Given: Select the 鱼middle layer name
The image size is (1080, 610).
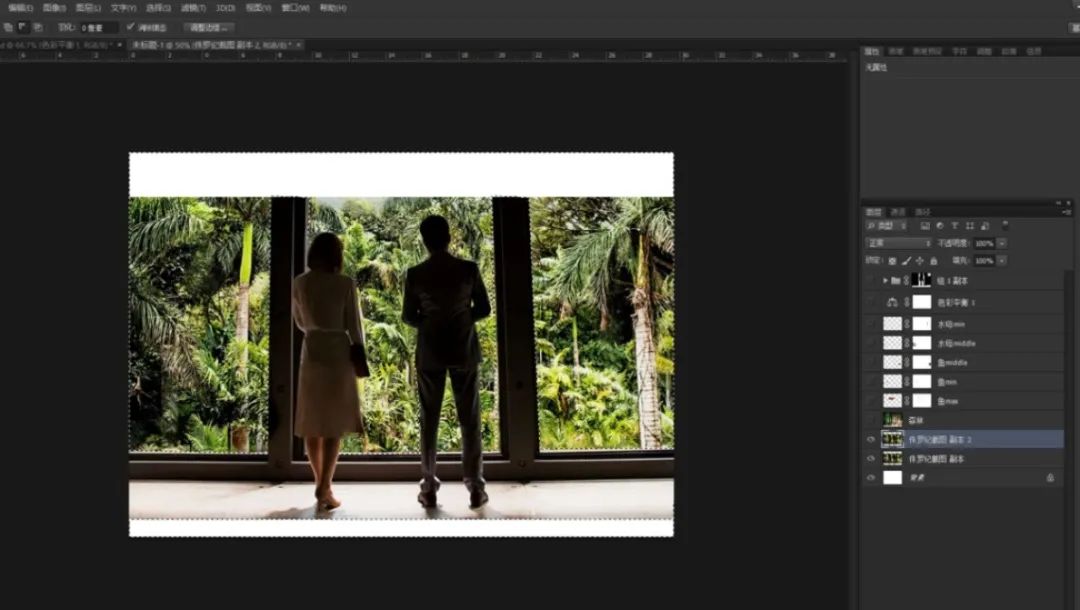Looking at the screenshot, I should (953, 362).
